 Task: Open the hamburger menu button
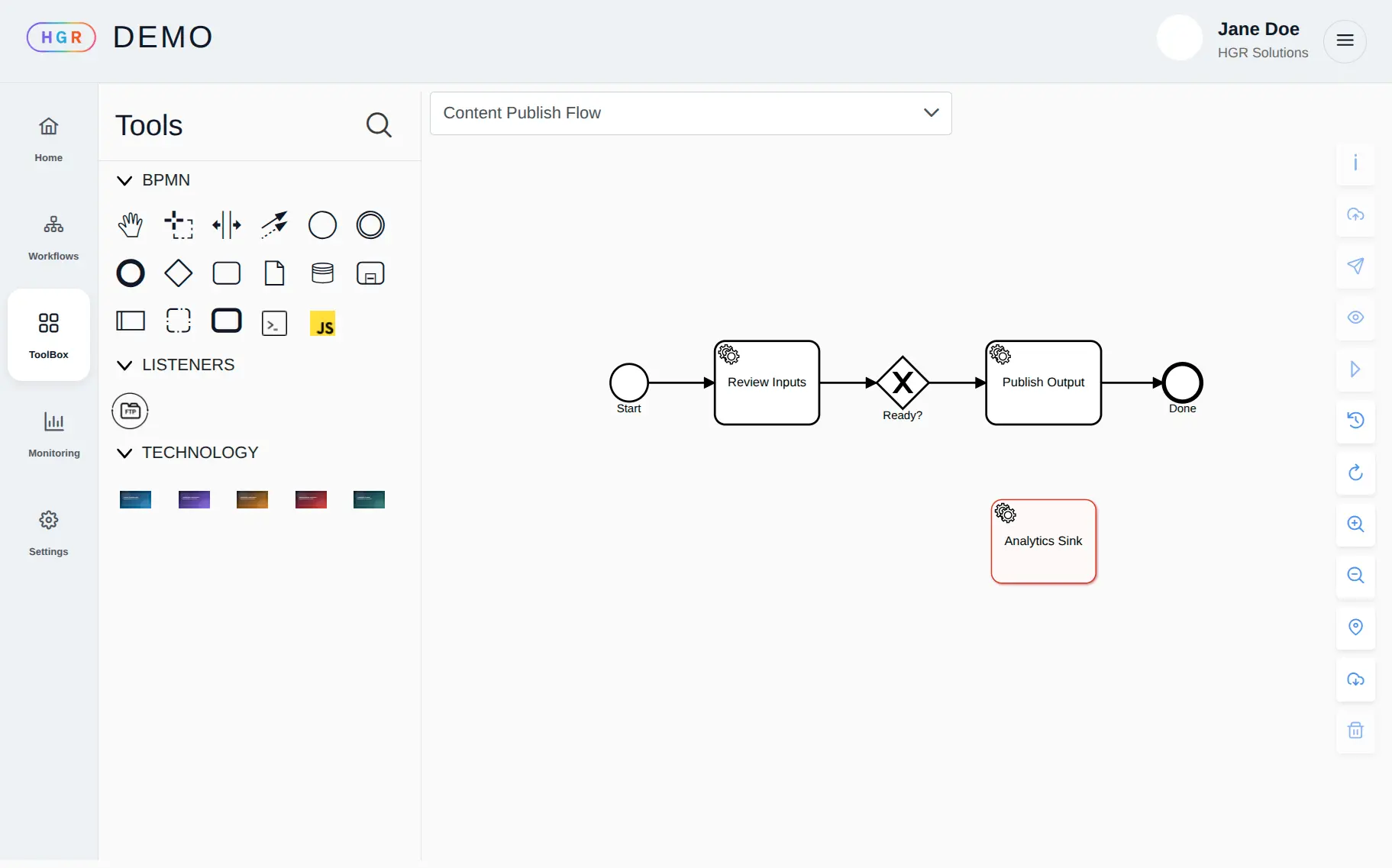click(1345, 40)
